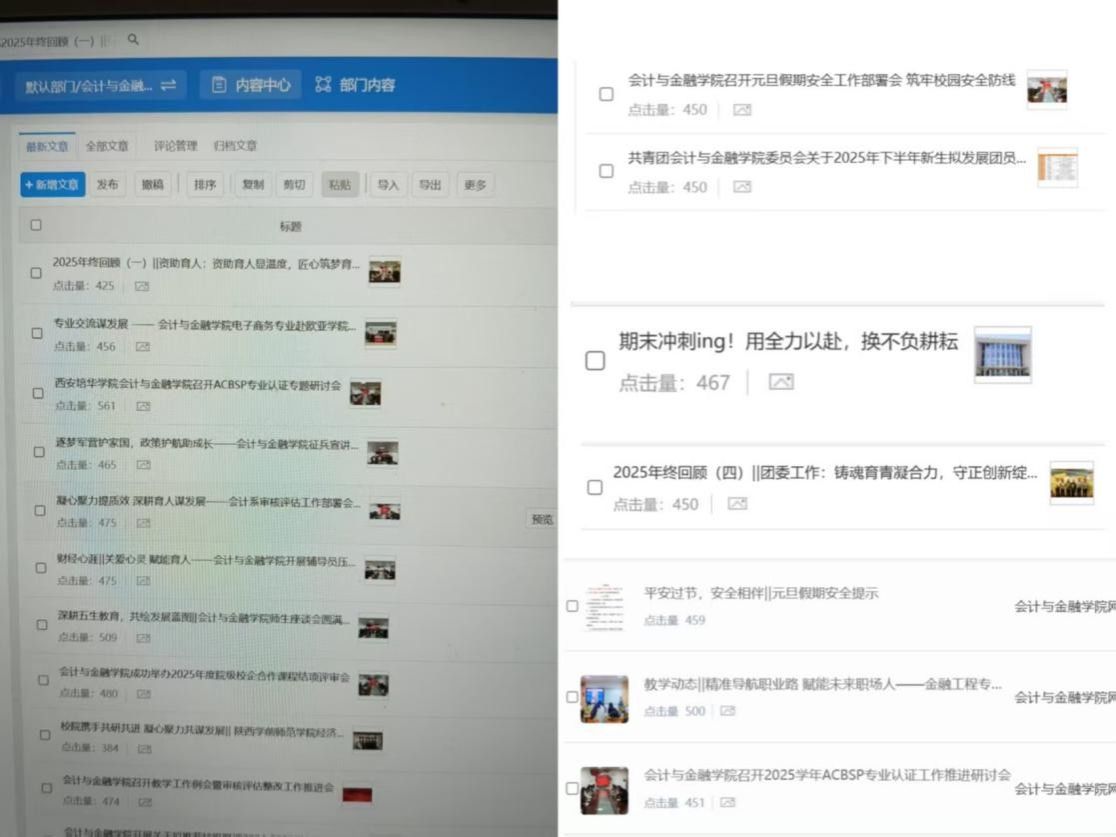Tick checkbox for 期末冲刺ing article
Image resolution: width=1116 pixels, height=837 pixels.
595,361
